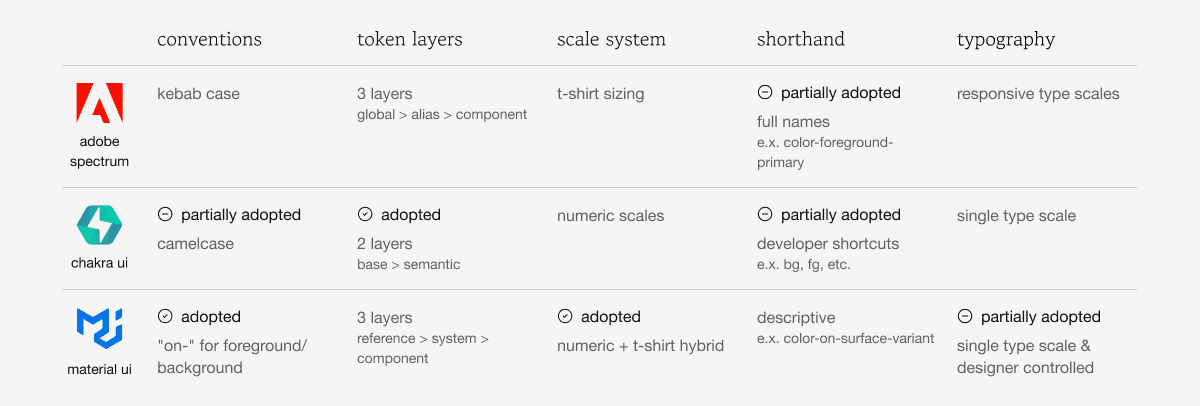Click the numeric scales cell

click(610, 216)
